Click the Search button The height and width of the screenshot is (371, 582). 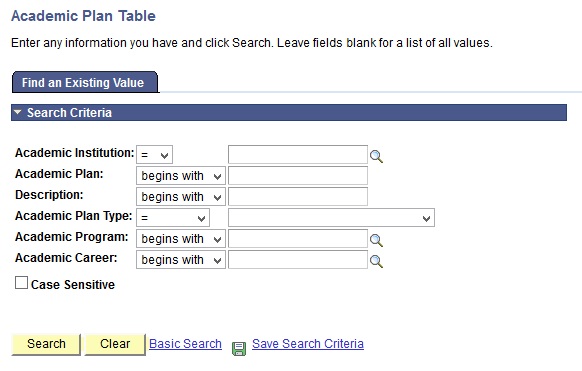(46, 344)
